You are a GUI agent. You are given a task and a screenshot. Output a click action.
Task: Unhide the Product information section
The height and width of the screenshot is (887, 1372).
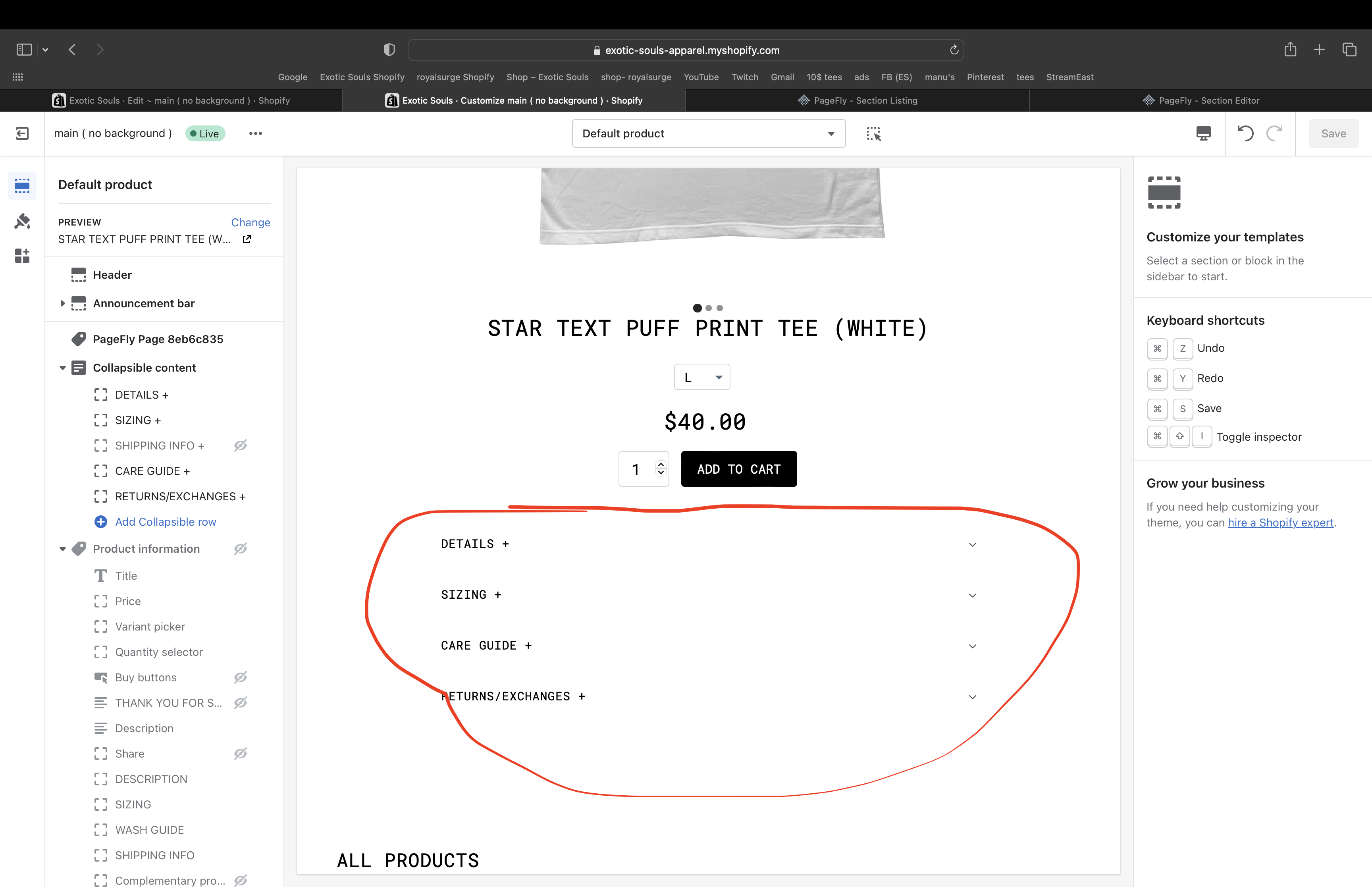pos(241,548)
